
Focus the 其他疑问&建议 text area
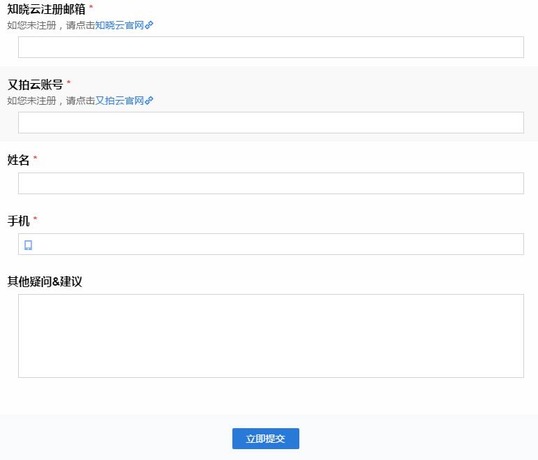click(271, 336)
